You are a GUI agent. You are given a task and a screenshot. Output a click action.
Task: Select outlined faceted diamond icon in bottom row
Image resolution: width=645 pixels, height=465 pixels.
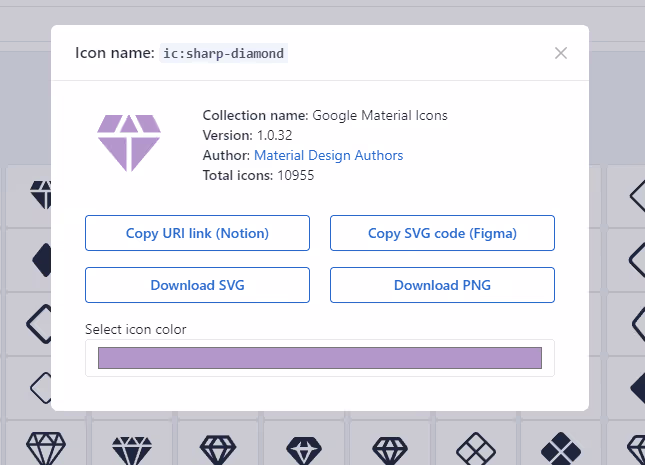46,448
